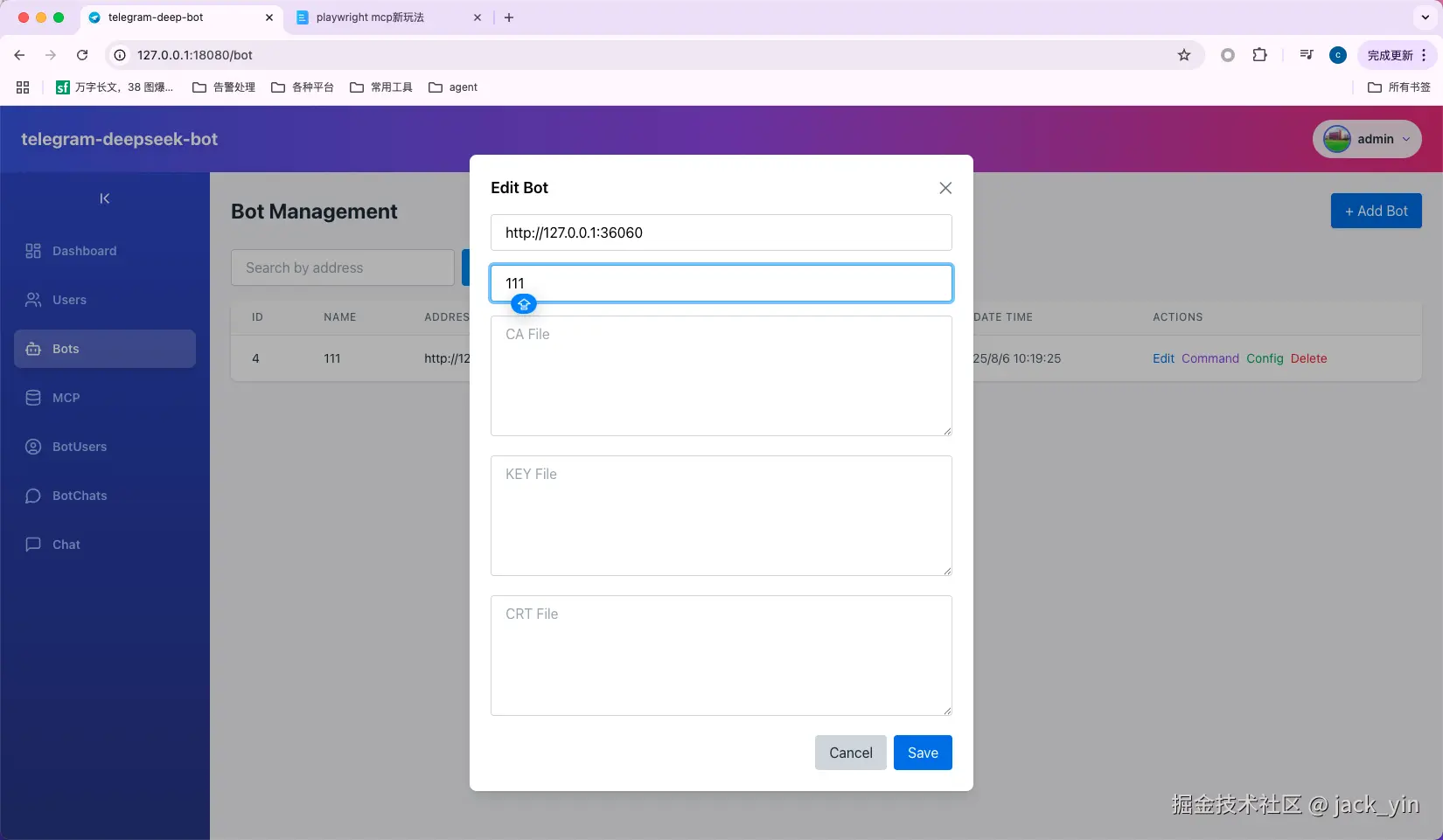Open Config link for bot 111
The width and height of the screenshot is (1443, 840).
pyautogui.click(x=1265, y=358)
